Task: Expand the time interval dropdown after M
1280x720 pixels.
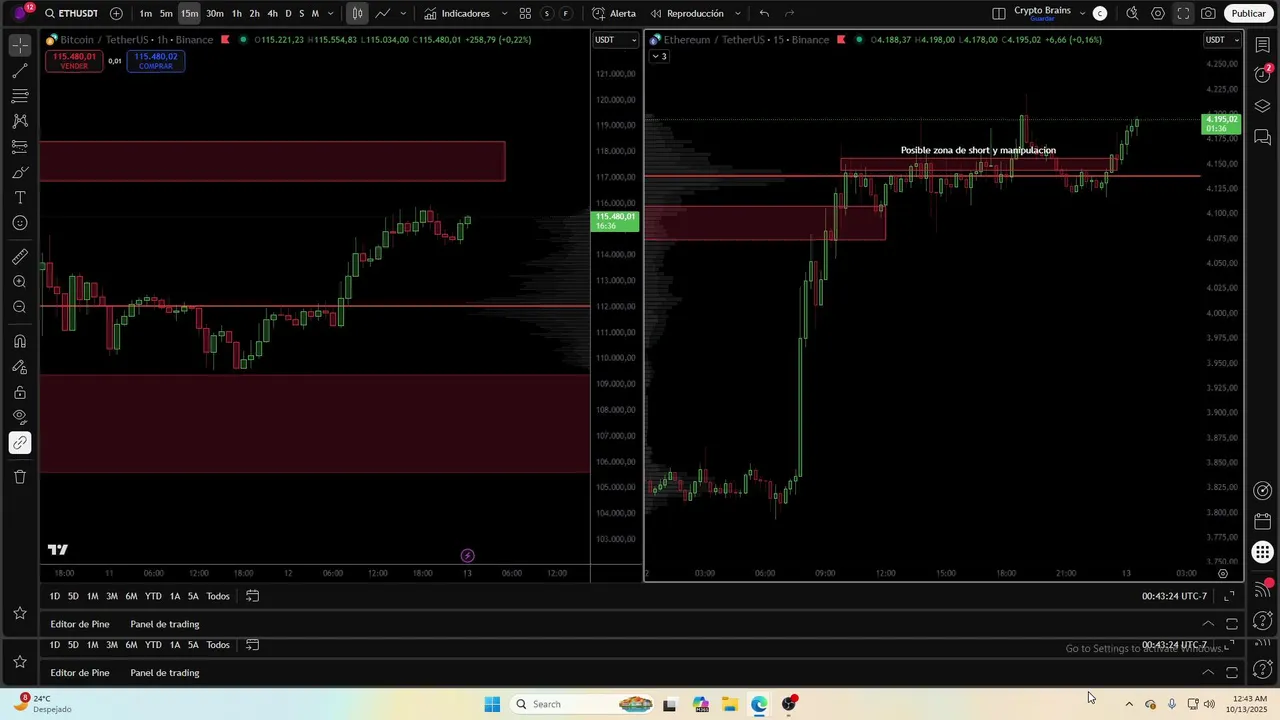Action: tap(330, 13)
